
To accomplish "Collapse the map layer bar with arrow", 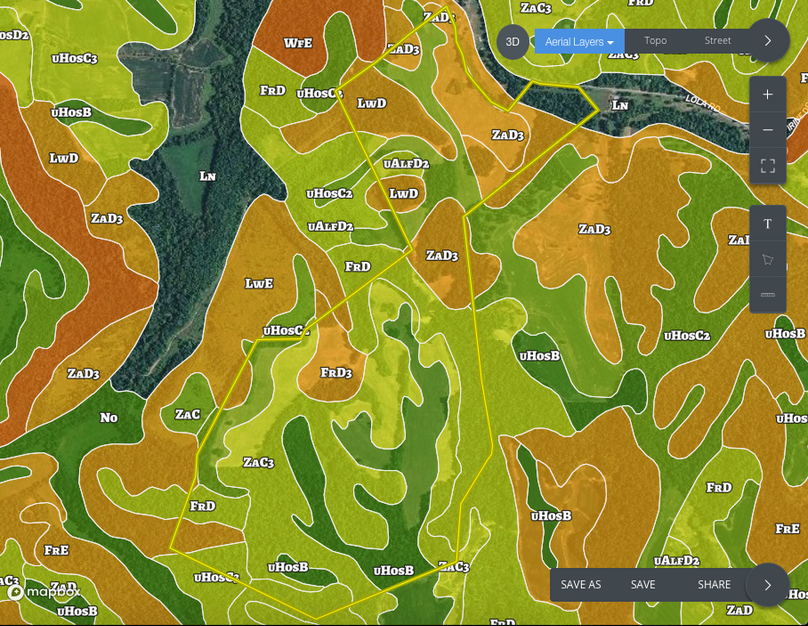I will 768,41.
